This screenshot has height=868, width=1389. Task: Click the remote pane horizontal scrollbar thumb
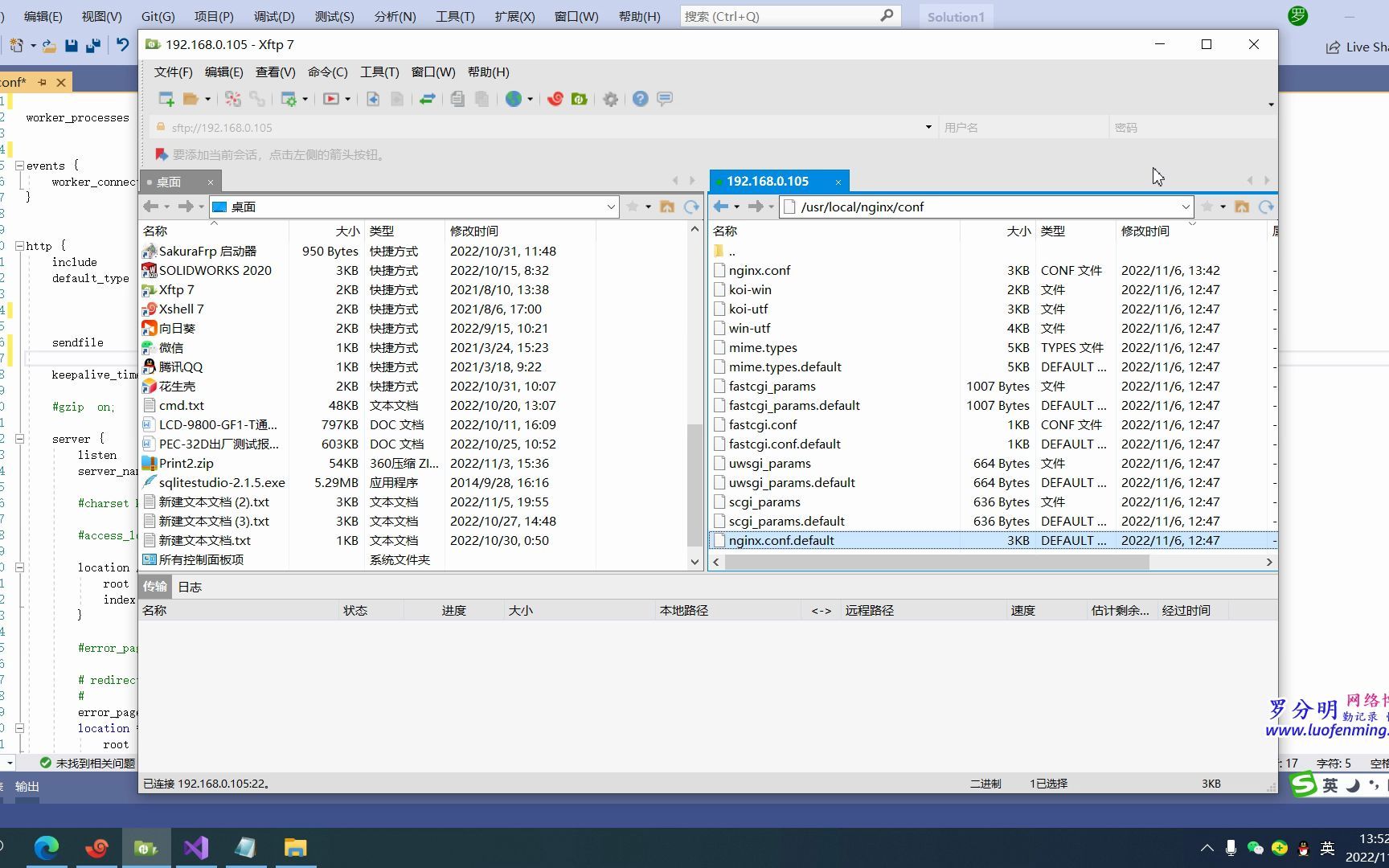click(x=936, y=562)
